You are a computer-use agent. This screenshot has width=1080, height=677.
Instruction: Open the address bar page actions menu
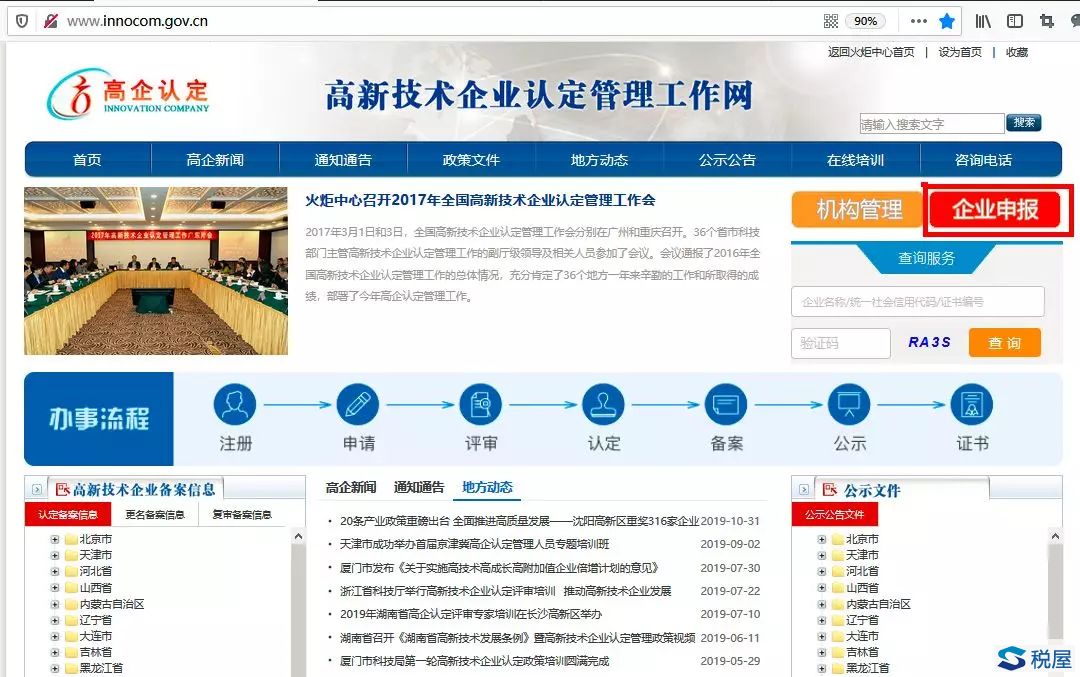pyautogui.click(x=920, y=20)
